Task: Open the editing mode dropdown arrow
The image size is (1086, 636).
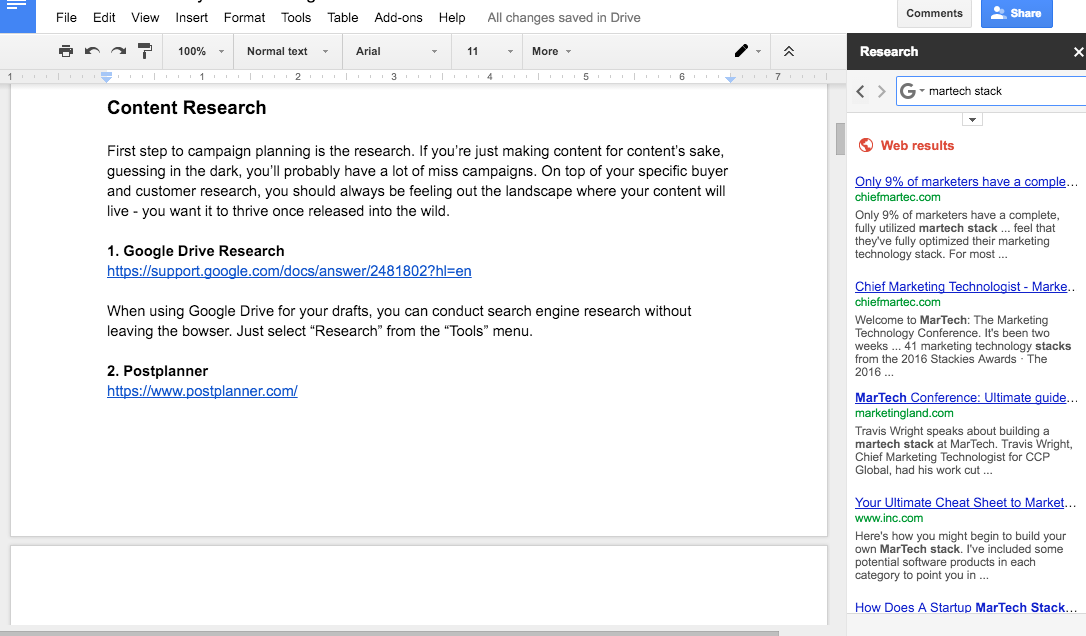Action: (758, 52)
